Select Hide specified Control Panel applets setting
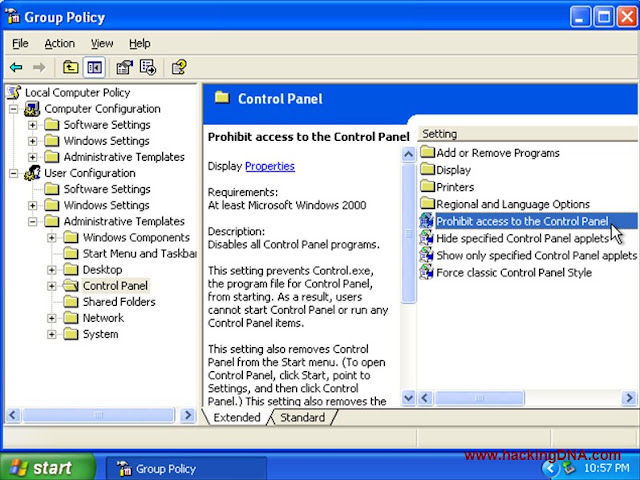Image resolution: width=640 pixels, height=480 pixels. [522, 238]
